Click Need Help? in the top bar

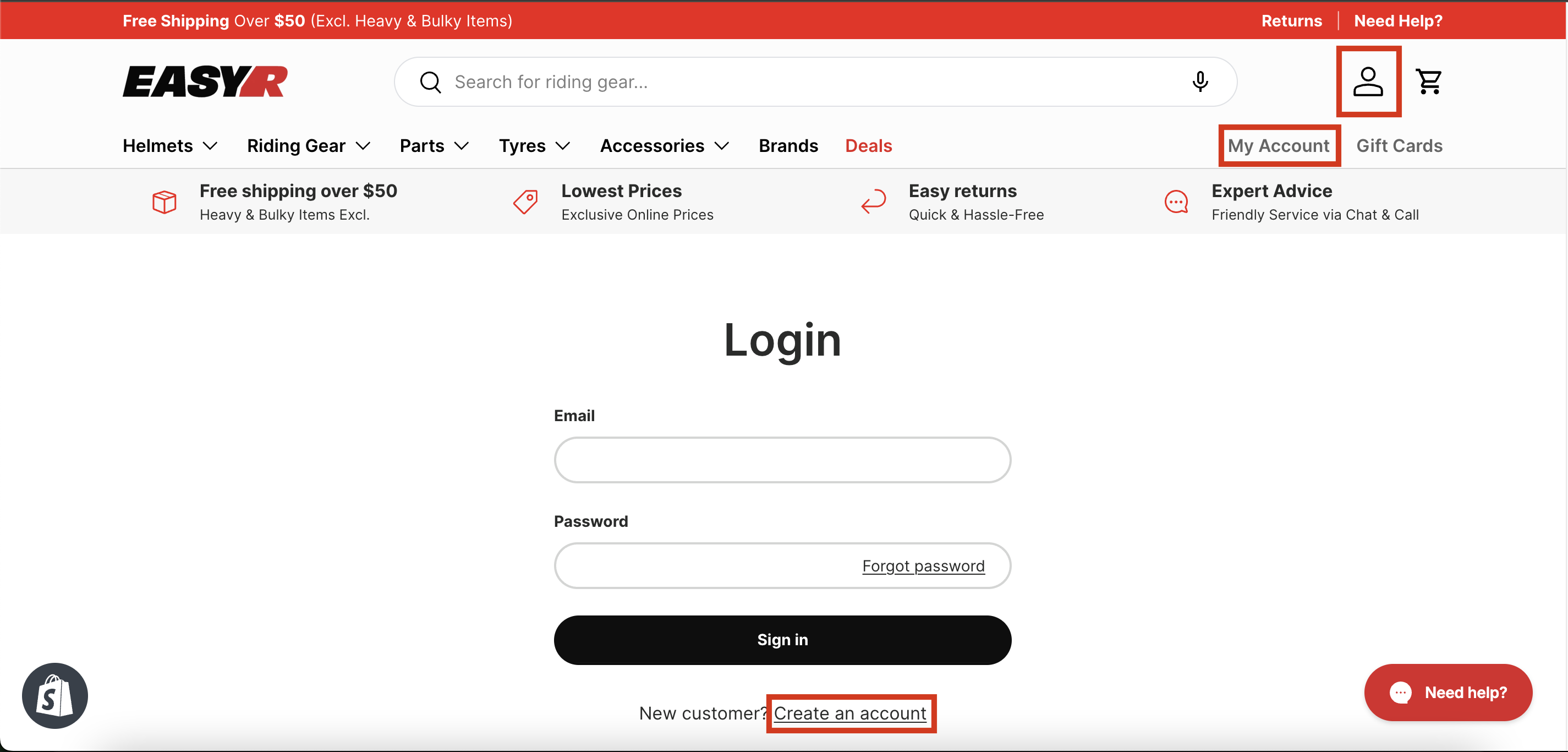pyautogui.click(x=1398, y=21)
